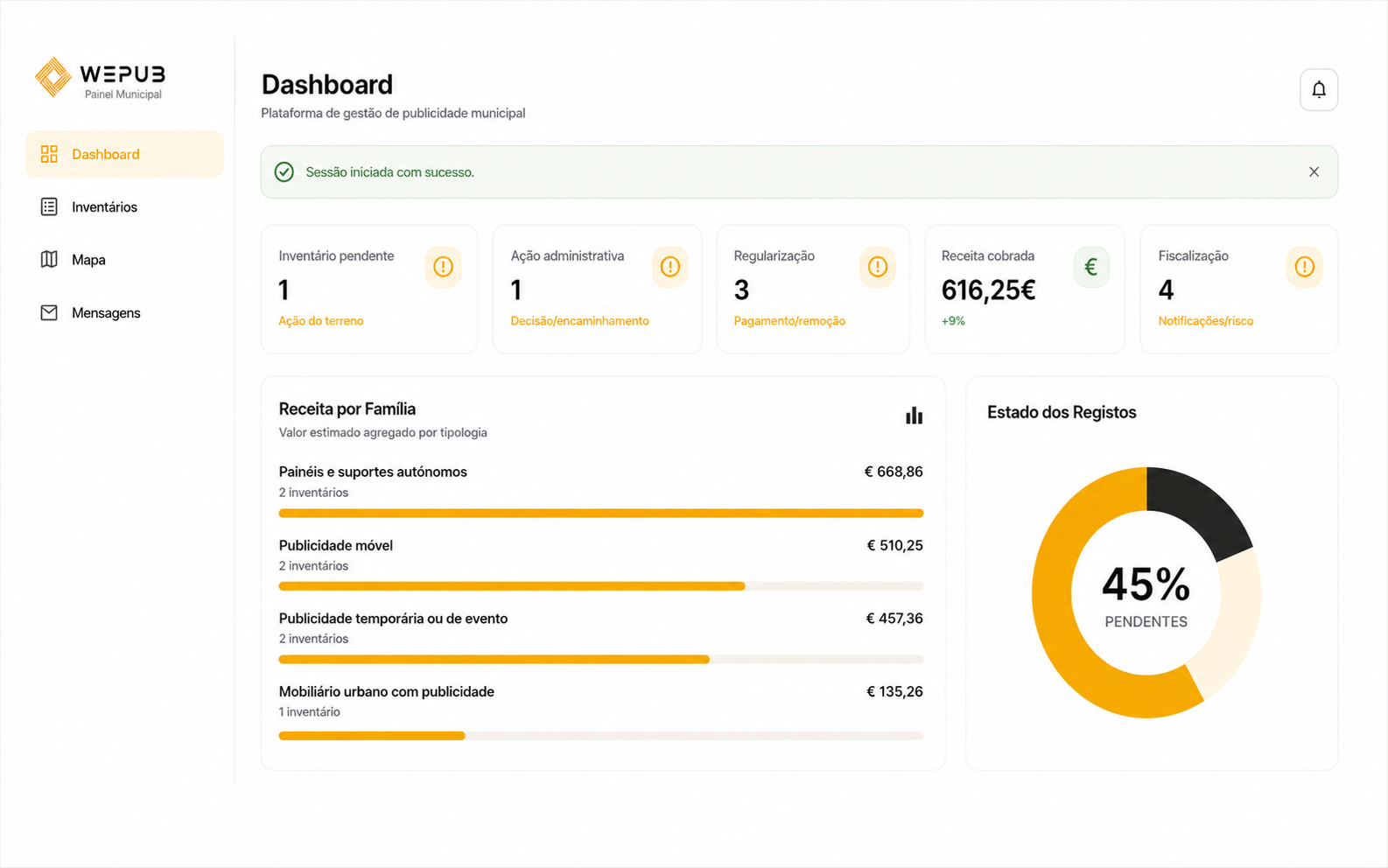The height and width of the screenshot is (868, 1388).
Task: Click the Publicidade temporária ou de evento progress bar
Action: pos(601,659)
